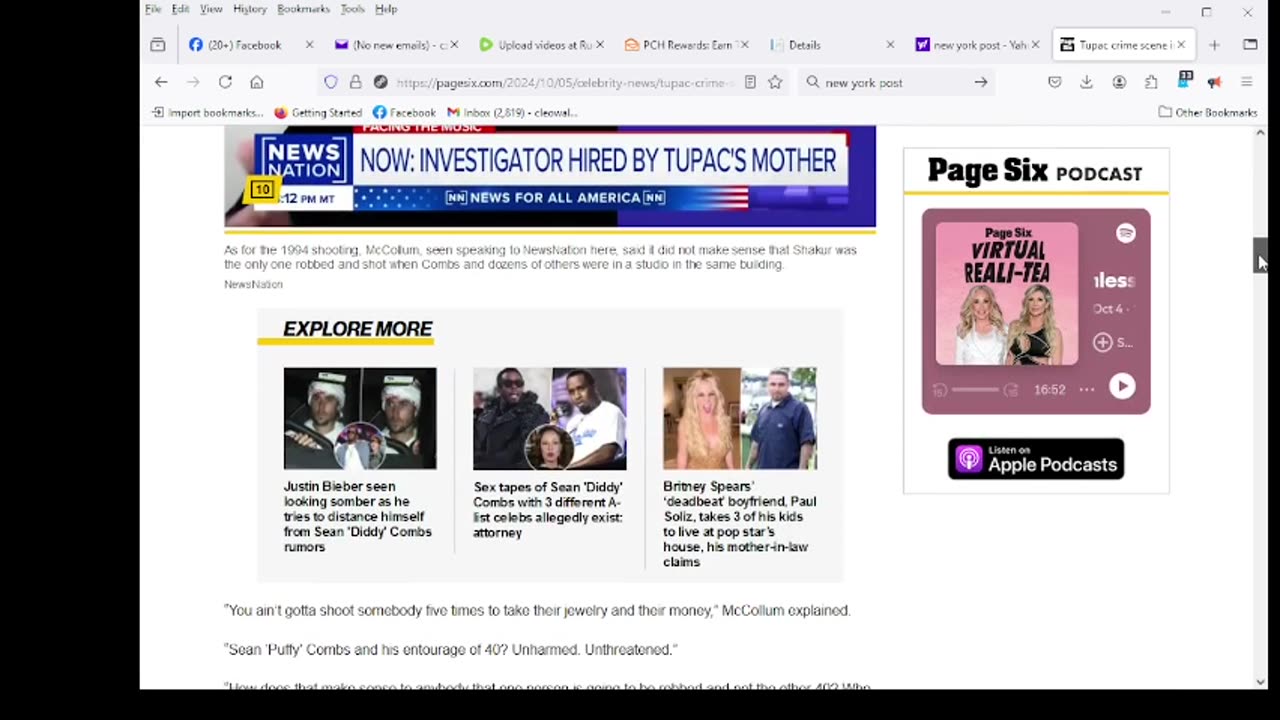Open the Edit menu

[180, 9]
